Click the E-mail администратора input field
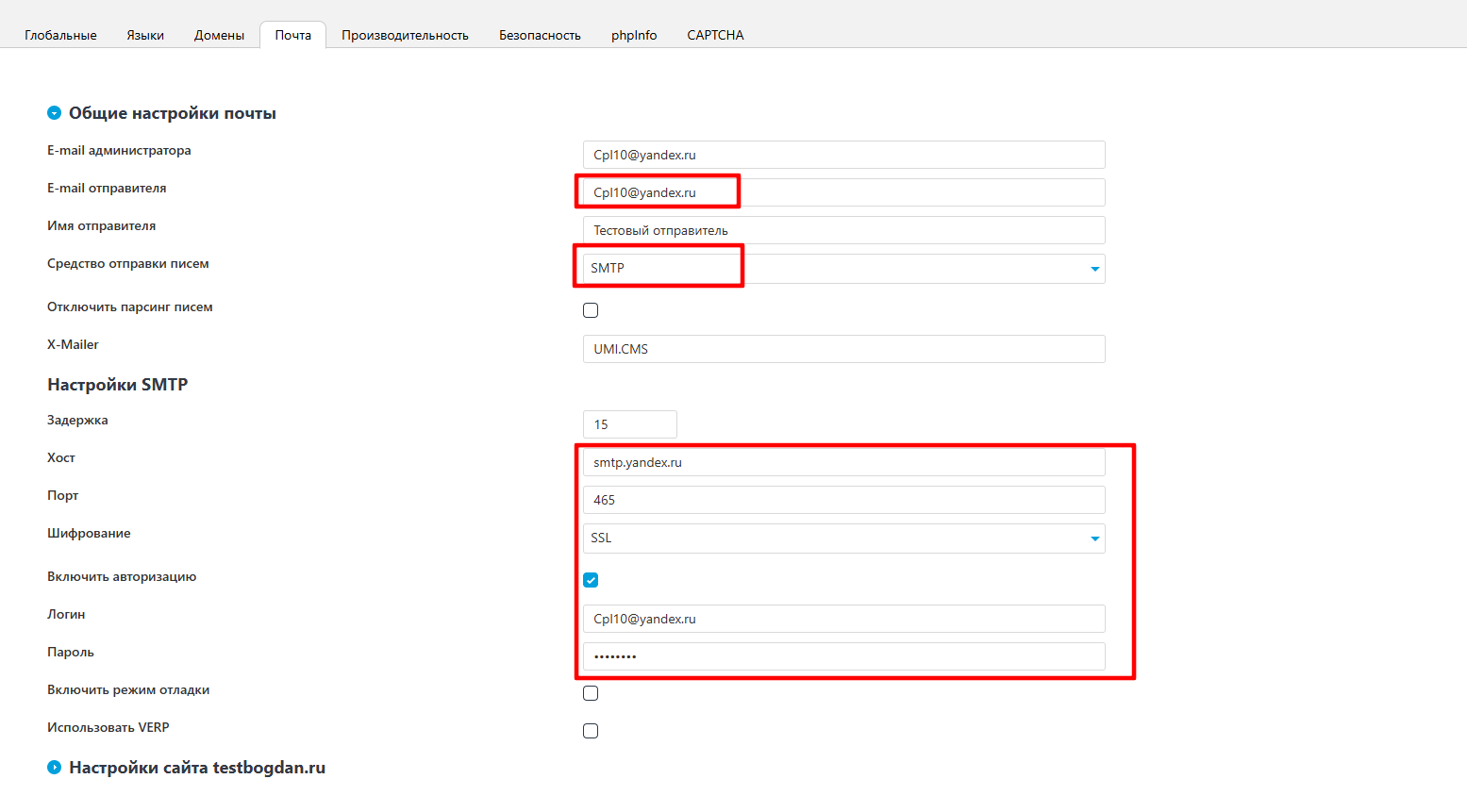 click(843, 155)
